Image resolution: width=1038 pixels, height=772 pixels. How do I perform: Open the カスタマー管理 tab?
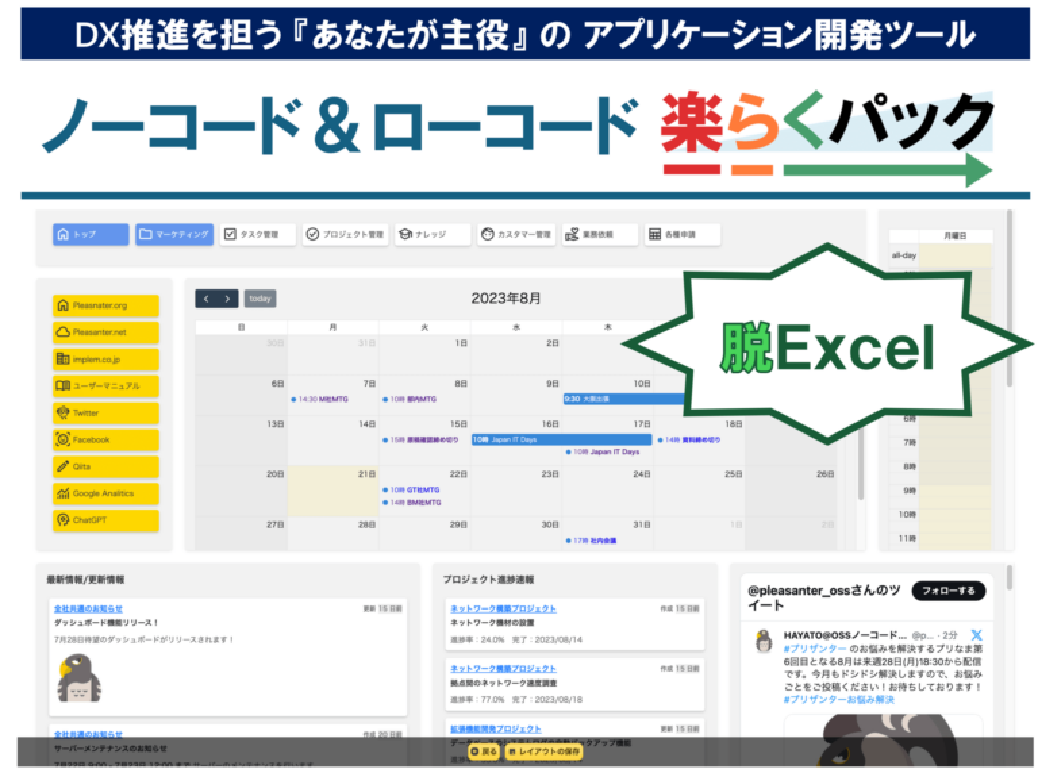[516, 234]
